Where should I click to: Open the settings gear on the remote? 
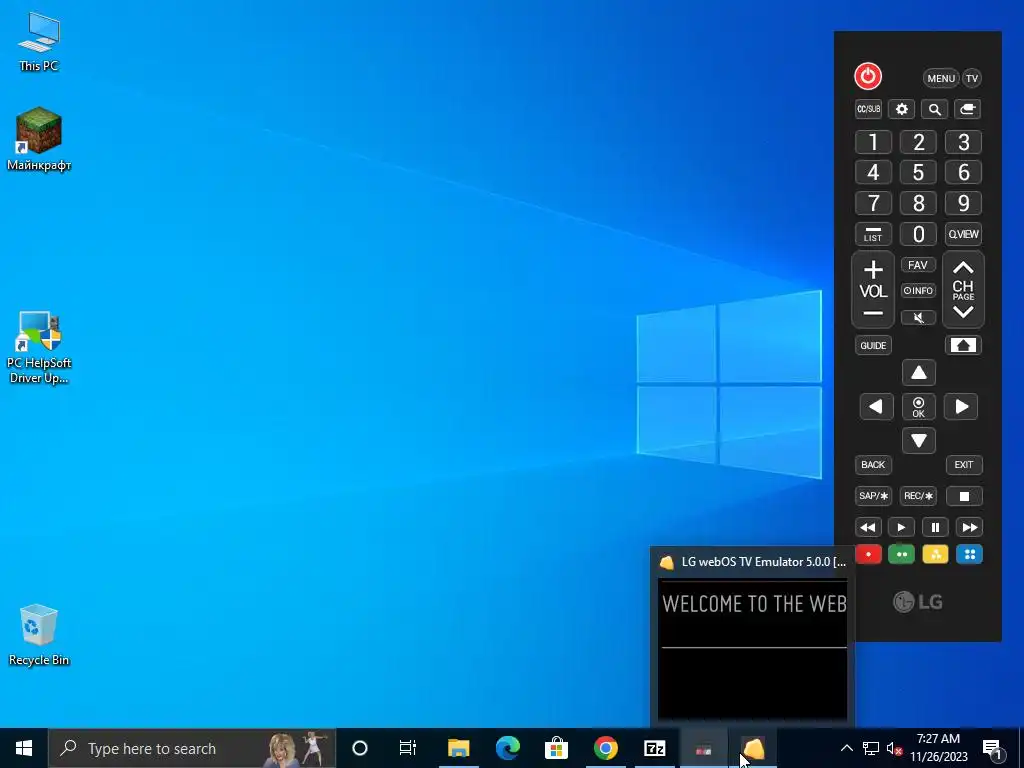pyautogui.click(x=902, y=109)
